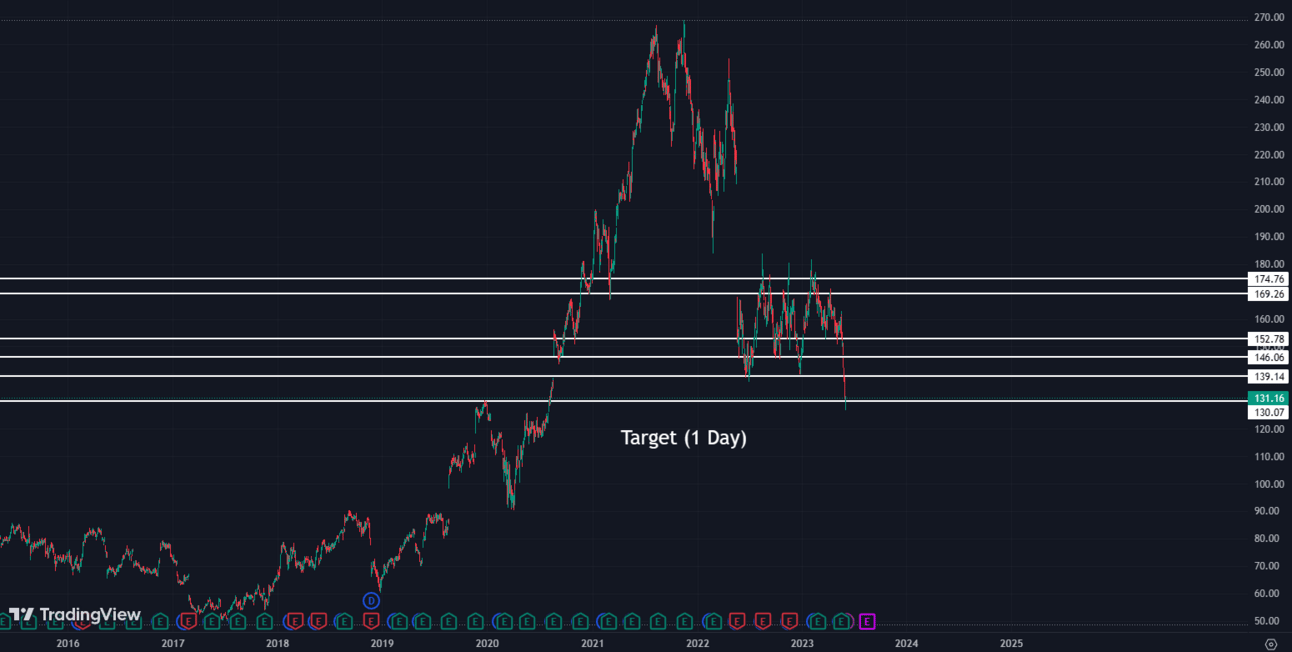Image resolution: width=1292 pixels, height=652 pixels.
Task: Click the 2020 label on time axis
Action: coord(487,643)
